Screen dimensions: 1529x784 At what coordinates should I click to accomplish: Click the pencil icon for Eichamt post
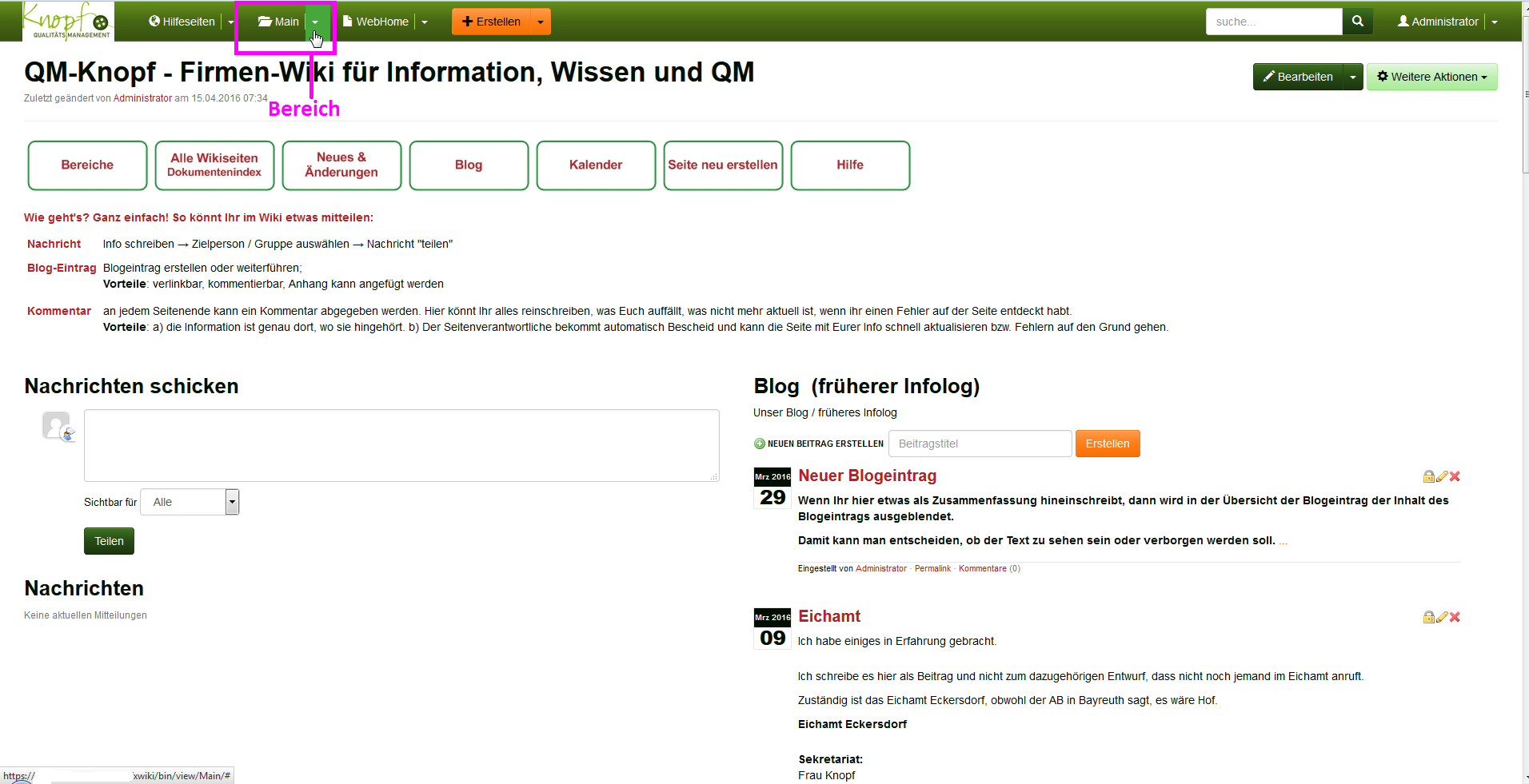(x=1442, y=617)
